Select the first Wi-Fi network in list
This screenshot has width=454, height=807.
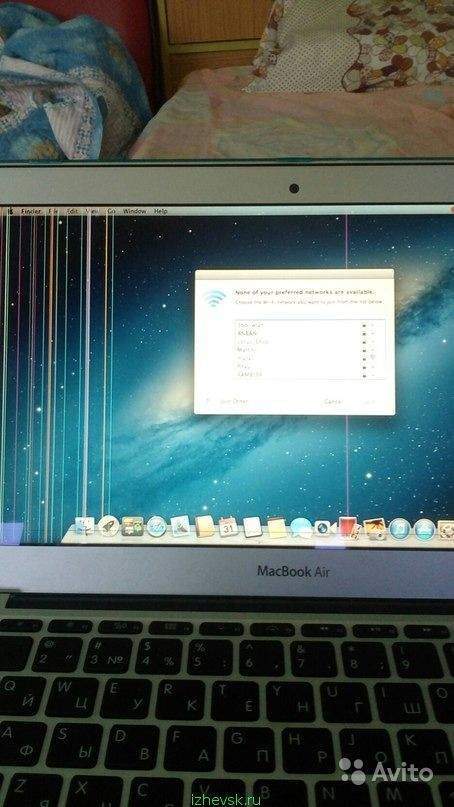(309, 325)
